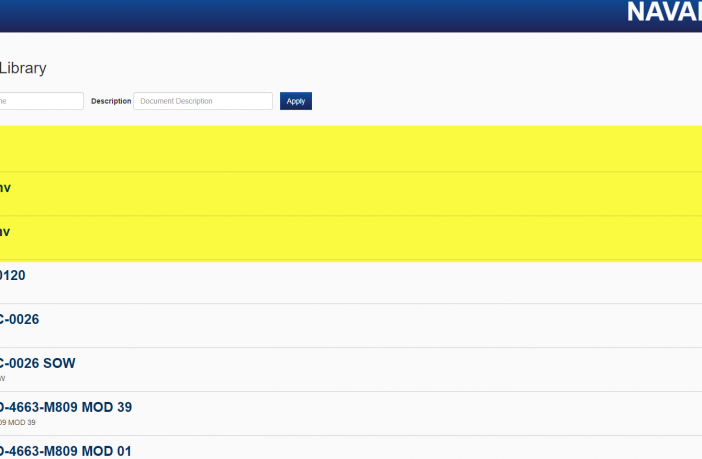Click the small MOD 39 description text

(19, 423)
